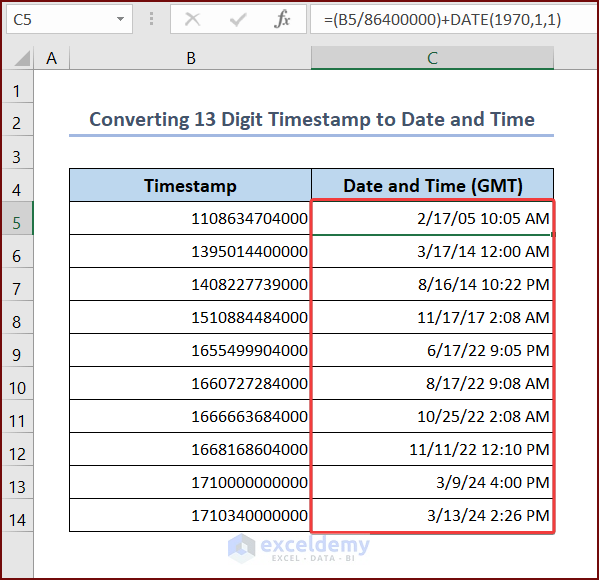
Task: Select row 7 header
Action: click(17, 284)
